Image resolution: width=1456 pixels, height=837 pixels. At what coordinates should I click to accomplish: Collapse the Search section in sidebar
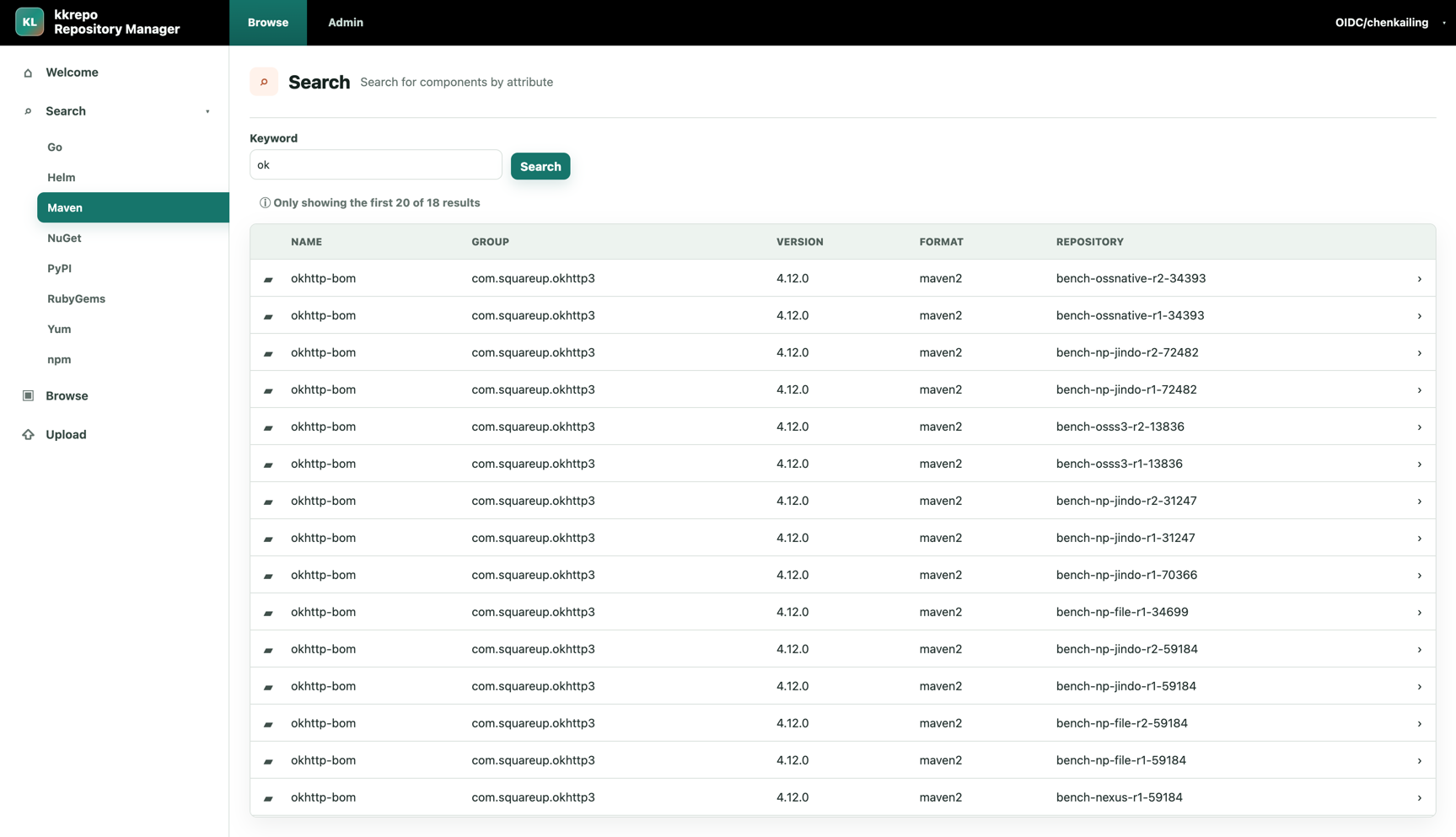(x=207, y=111)
